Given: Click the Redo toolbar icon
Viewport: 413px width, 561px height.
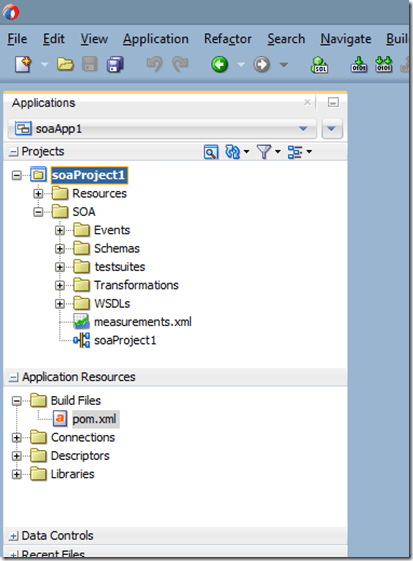Looking at the screenshot, I should click(180, 65).
